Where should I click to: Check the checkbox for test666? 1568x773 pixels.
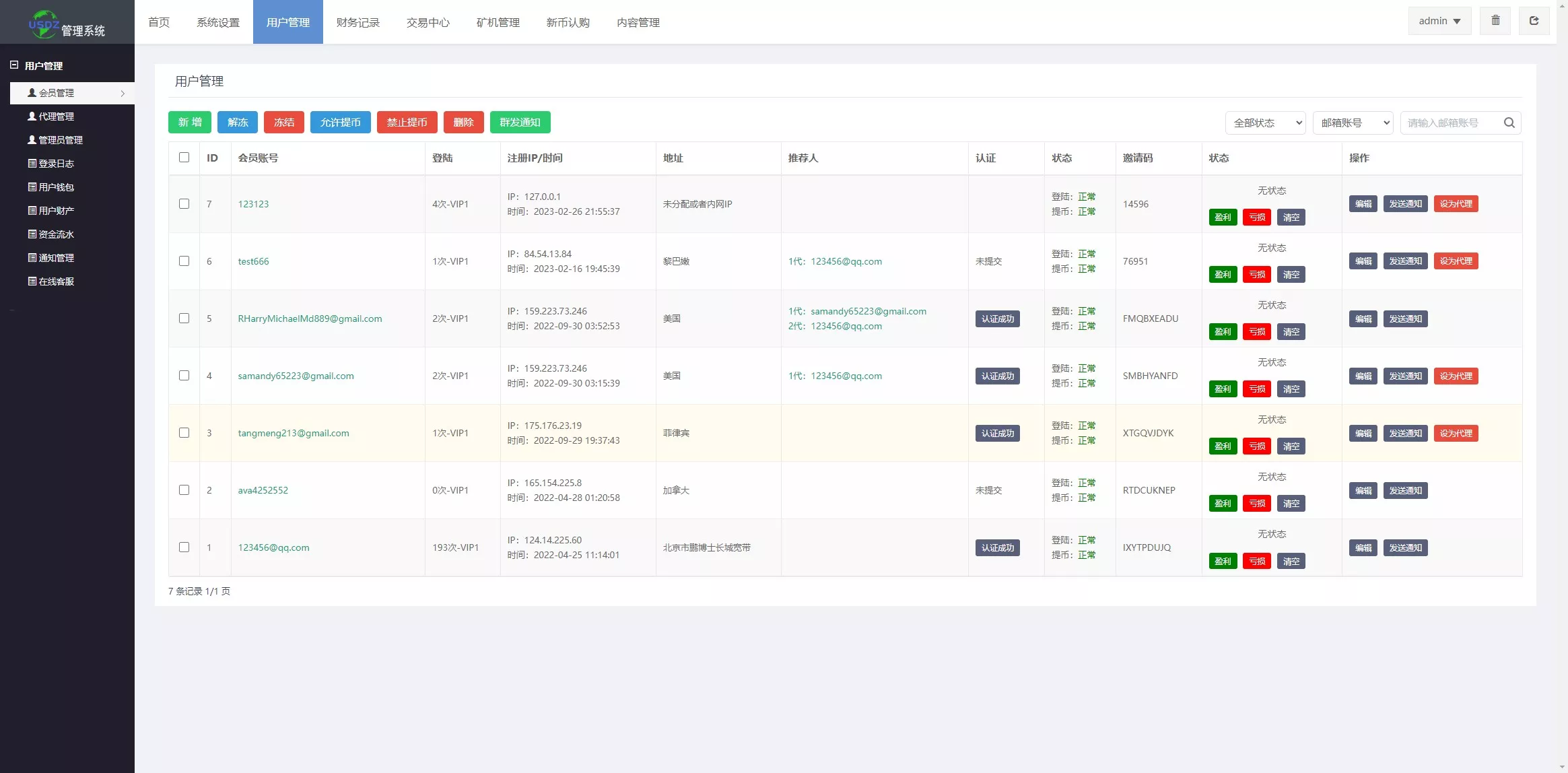184,261
